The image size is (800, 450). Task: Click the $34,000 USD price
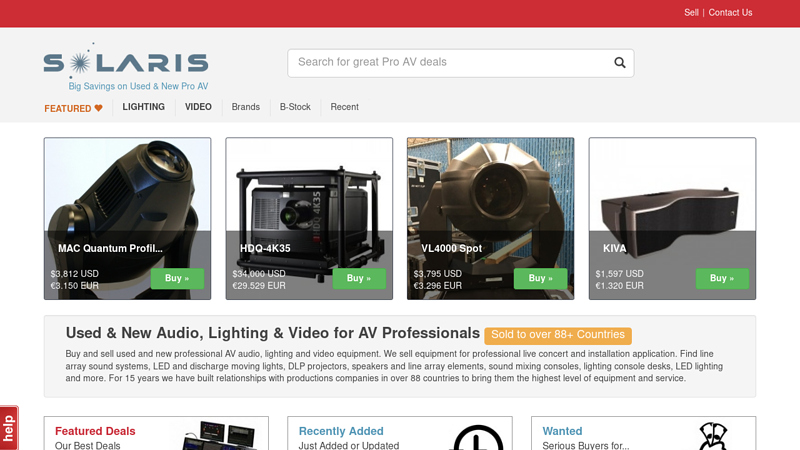coord(259,274)
